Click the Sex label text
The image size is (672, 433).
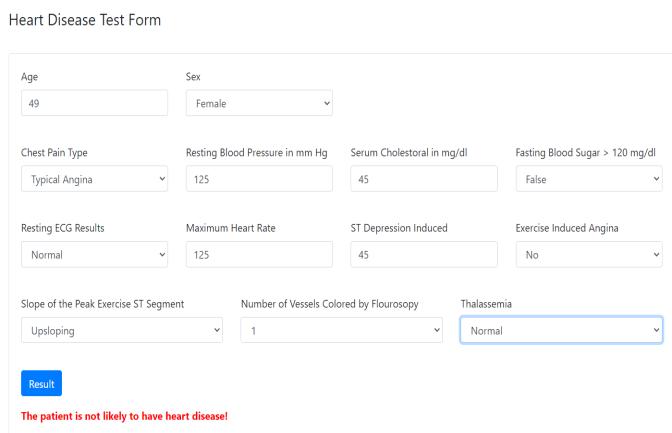[193, 76]
